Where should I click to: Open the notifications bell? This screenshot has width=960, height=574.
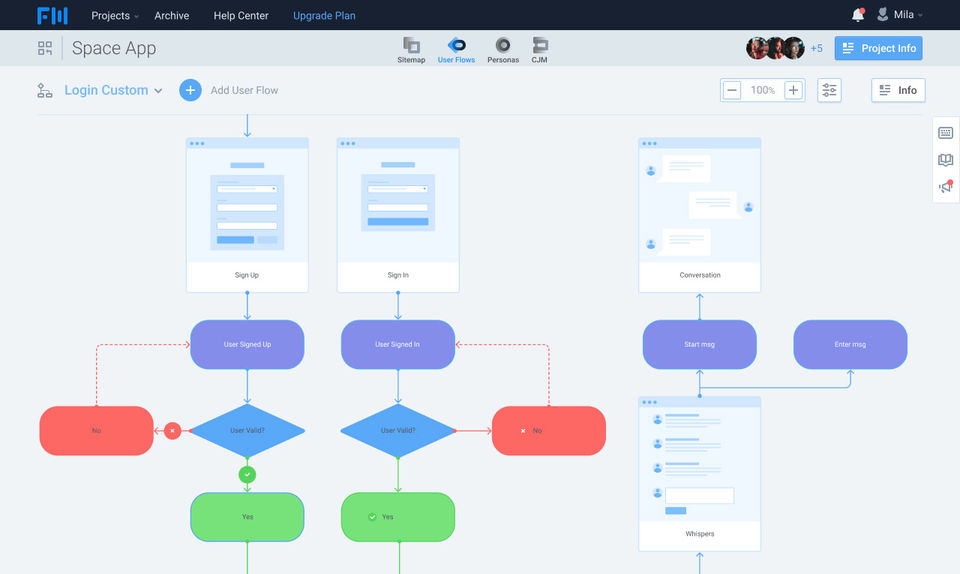(x=858, y=15)
